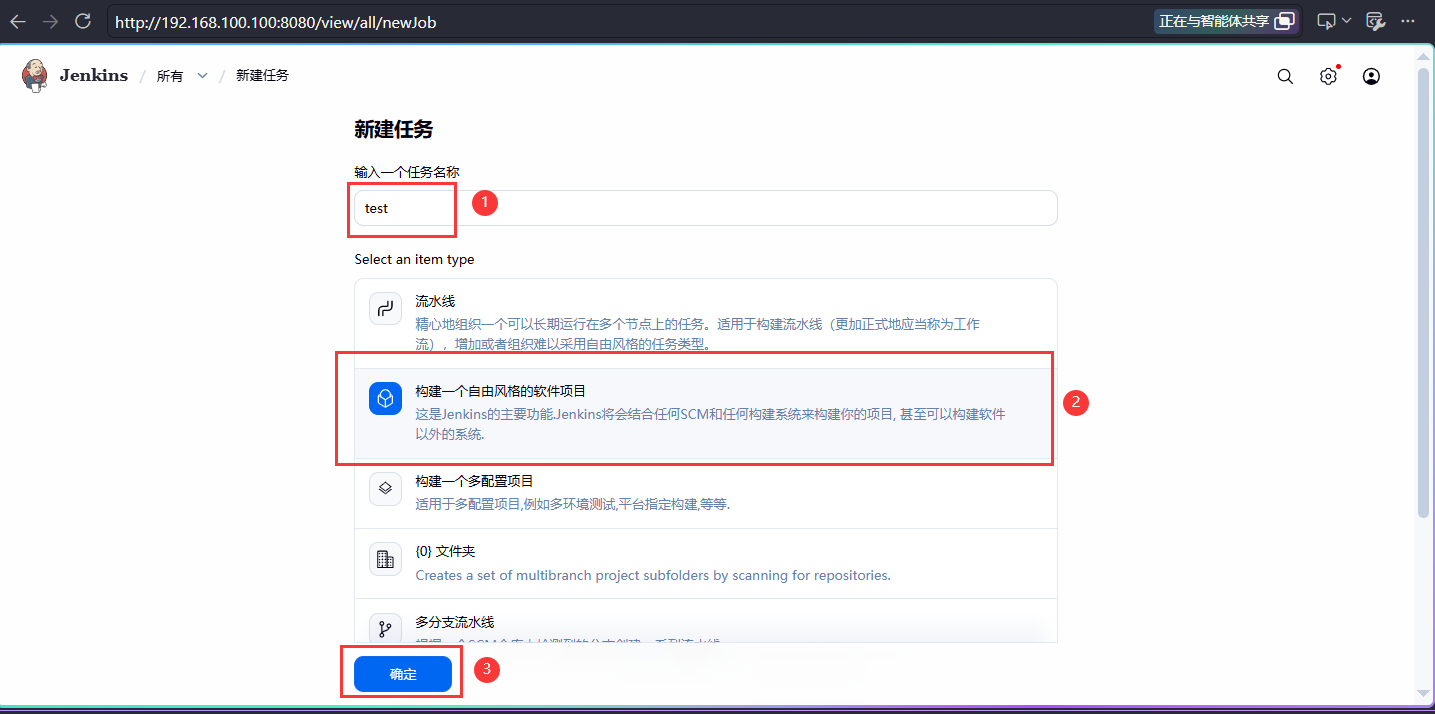This screenshot has height=714, width=1435.
Task: Click the sharing windows icon in address bar
Action: pos(1284,21)
